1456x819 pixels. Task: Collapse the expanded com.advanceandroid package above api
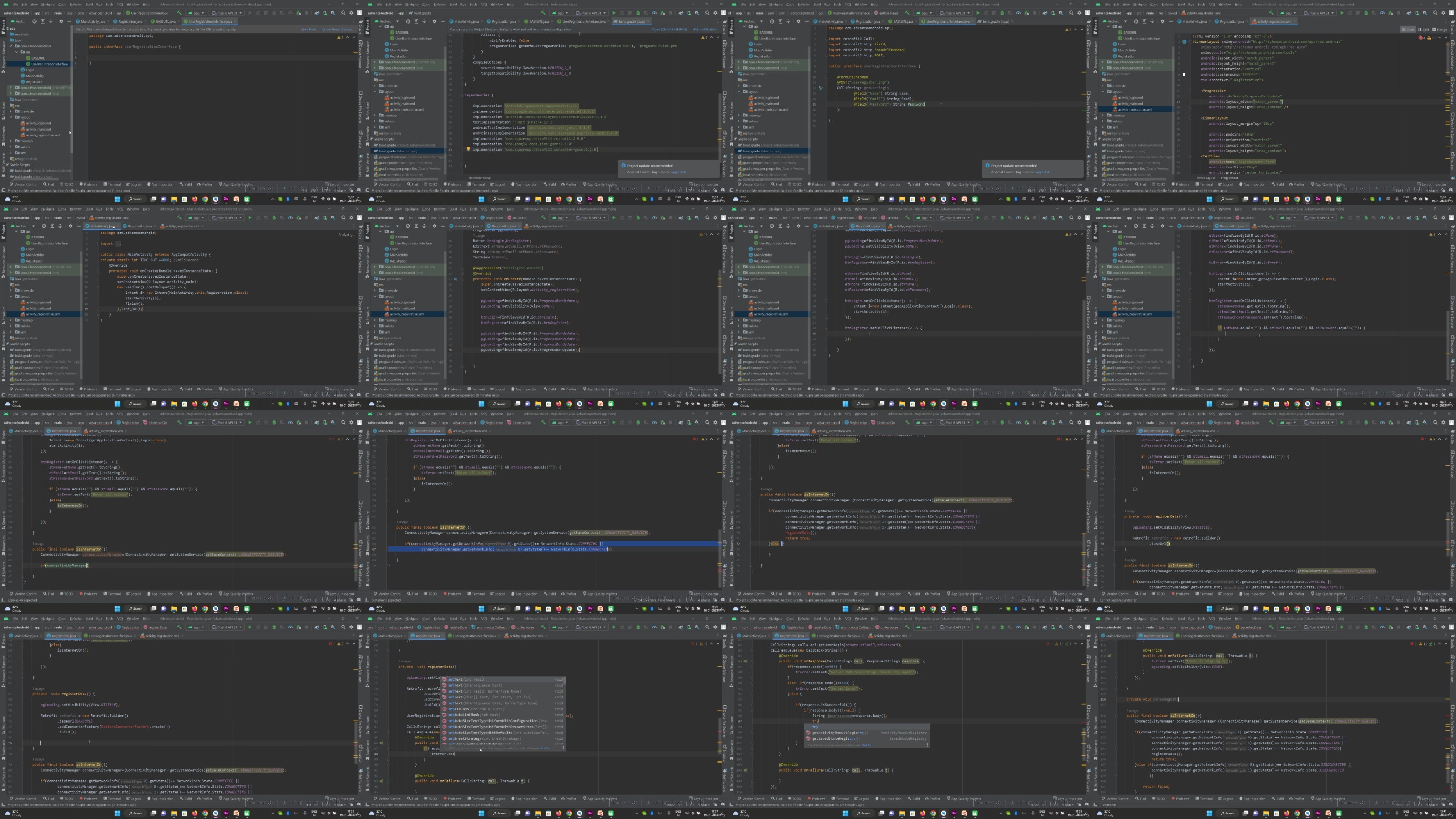pyautogui.click(x=10, y=46)
